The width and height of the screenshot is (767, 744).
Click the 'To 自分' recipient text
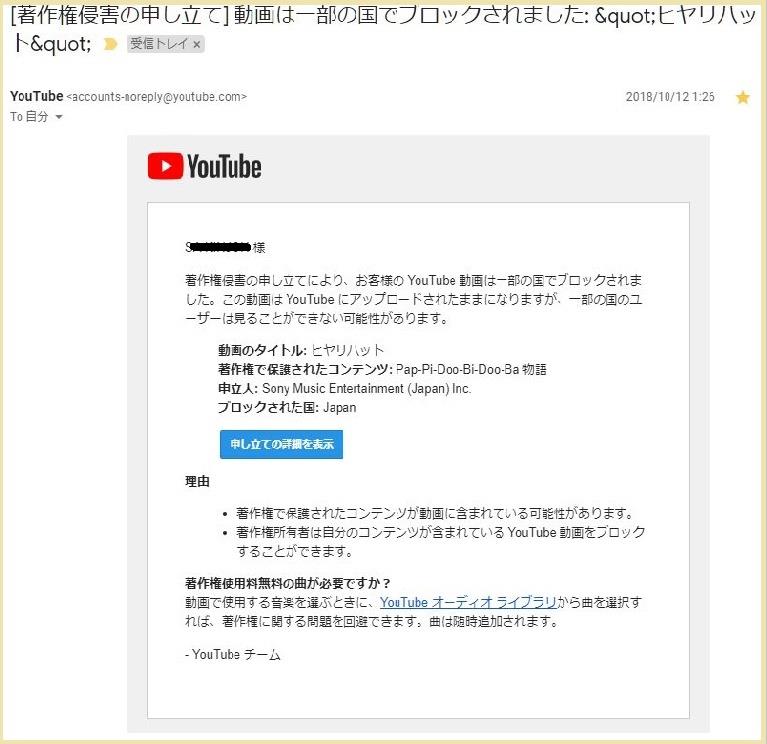[x=29, y=117]
